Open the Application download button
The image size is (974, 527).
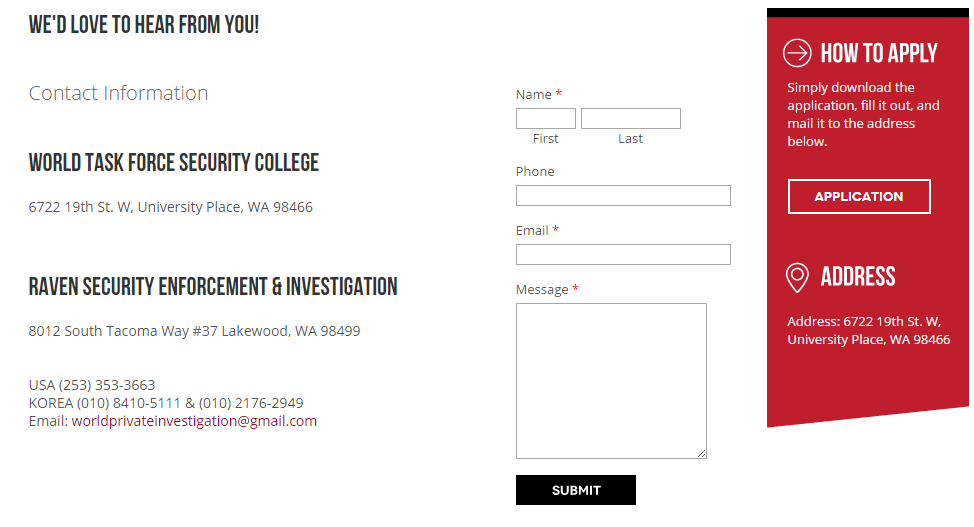pos(859,196)
